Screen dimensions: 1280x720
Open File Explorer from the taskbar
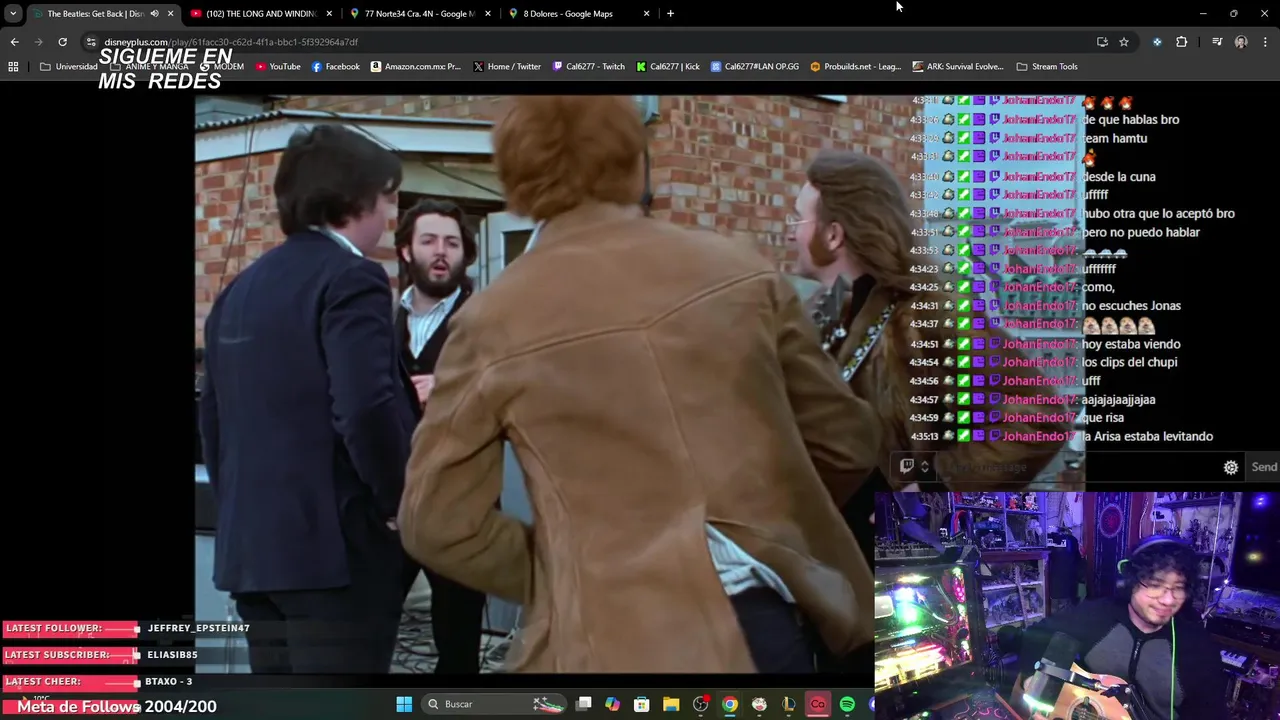click(x=671, y=704)
